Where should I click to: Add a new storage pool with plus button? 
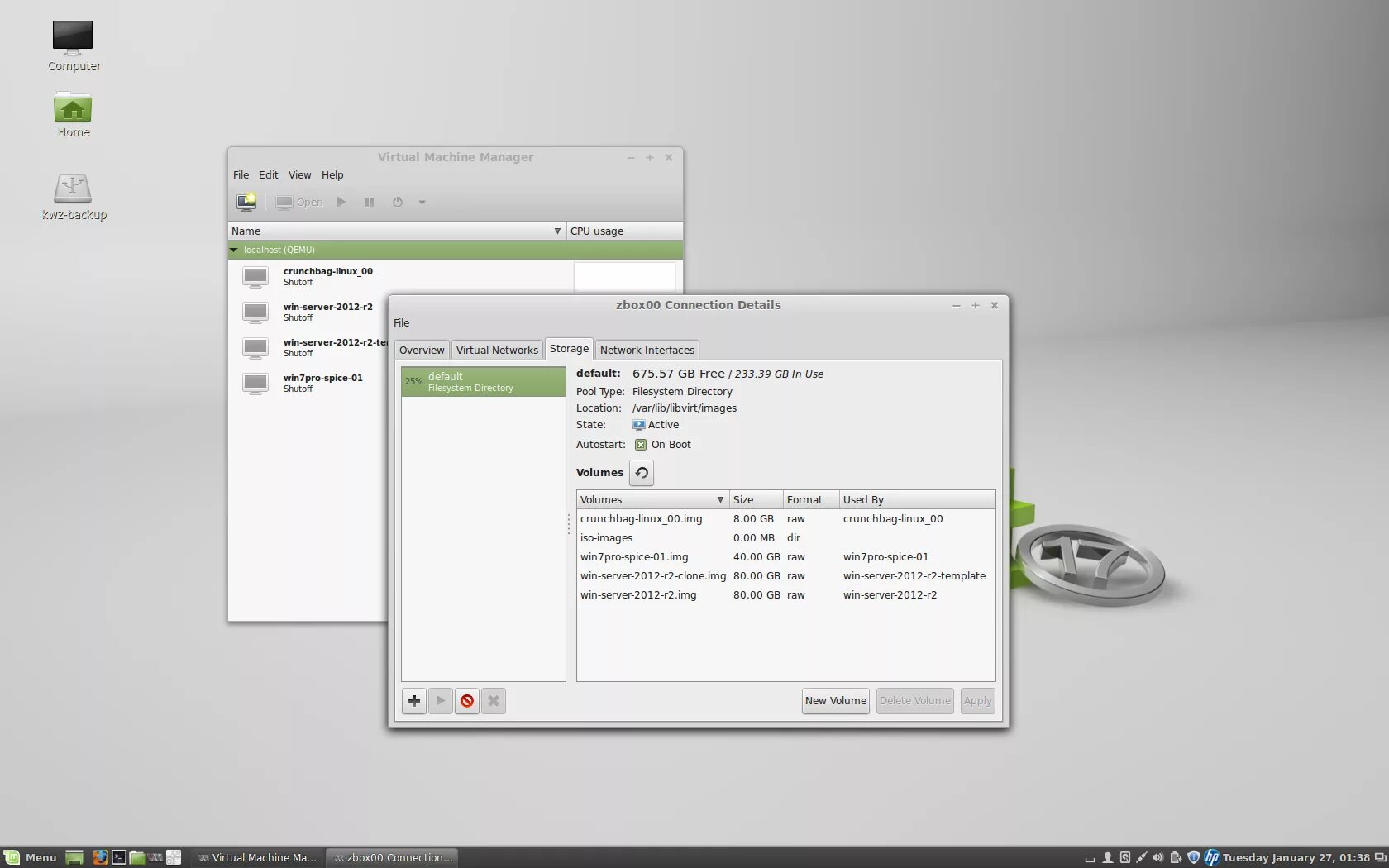click(414, 701)
